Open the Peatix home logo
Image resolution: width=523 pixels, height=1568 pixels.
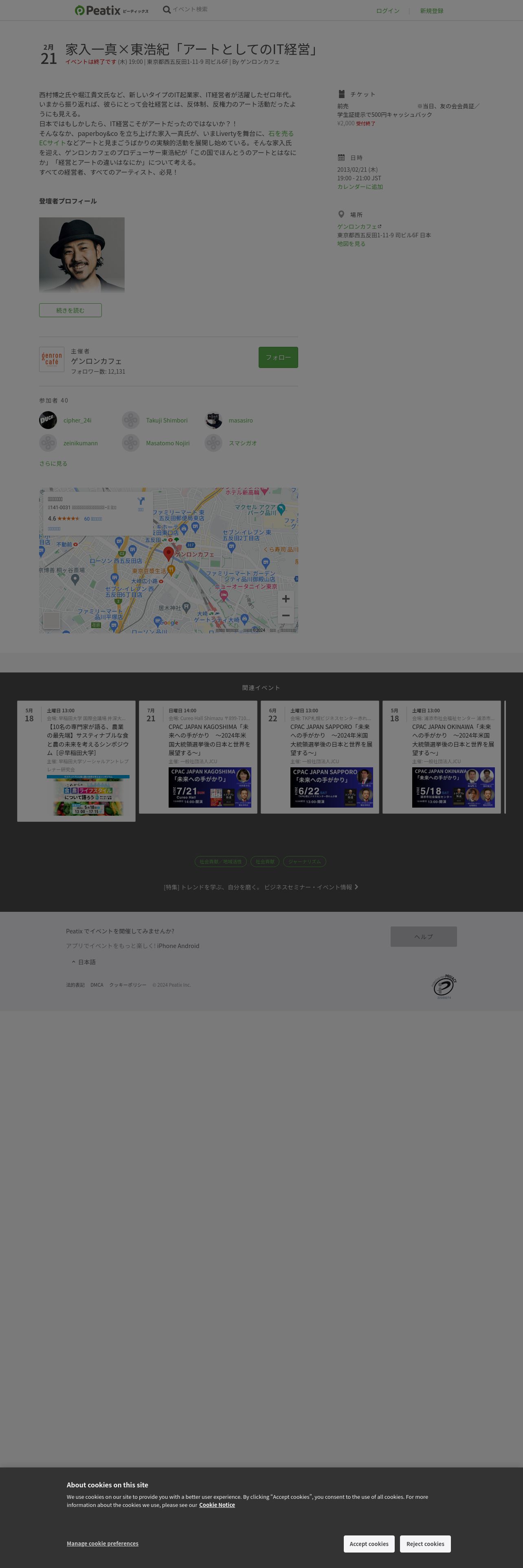point(112,10)
